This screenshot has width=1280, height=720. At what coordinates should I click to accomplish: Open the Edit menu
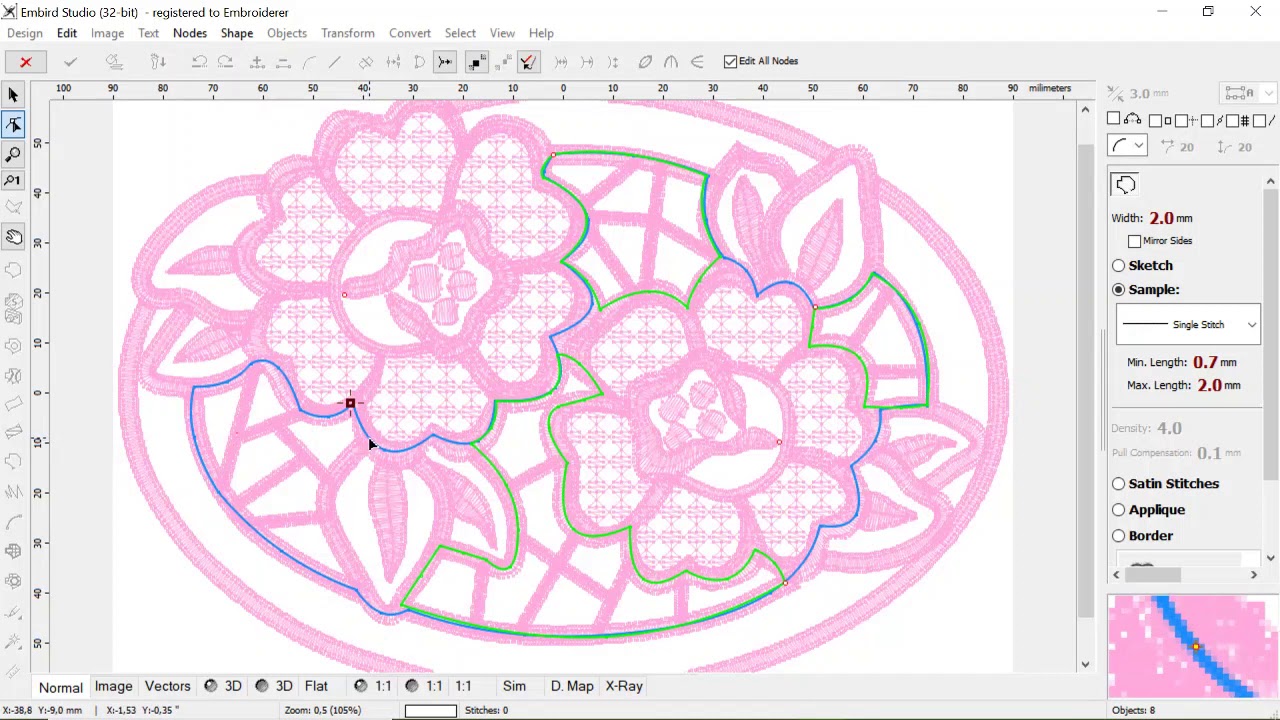[x=67, y=33]
